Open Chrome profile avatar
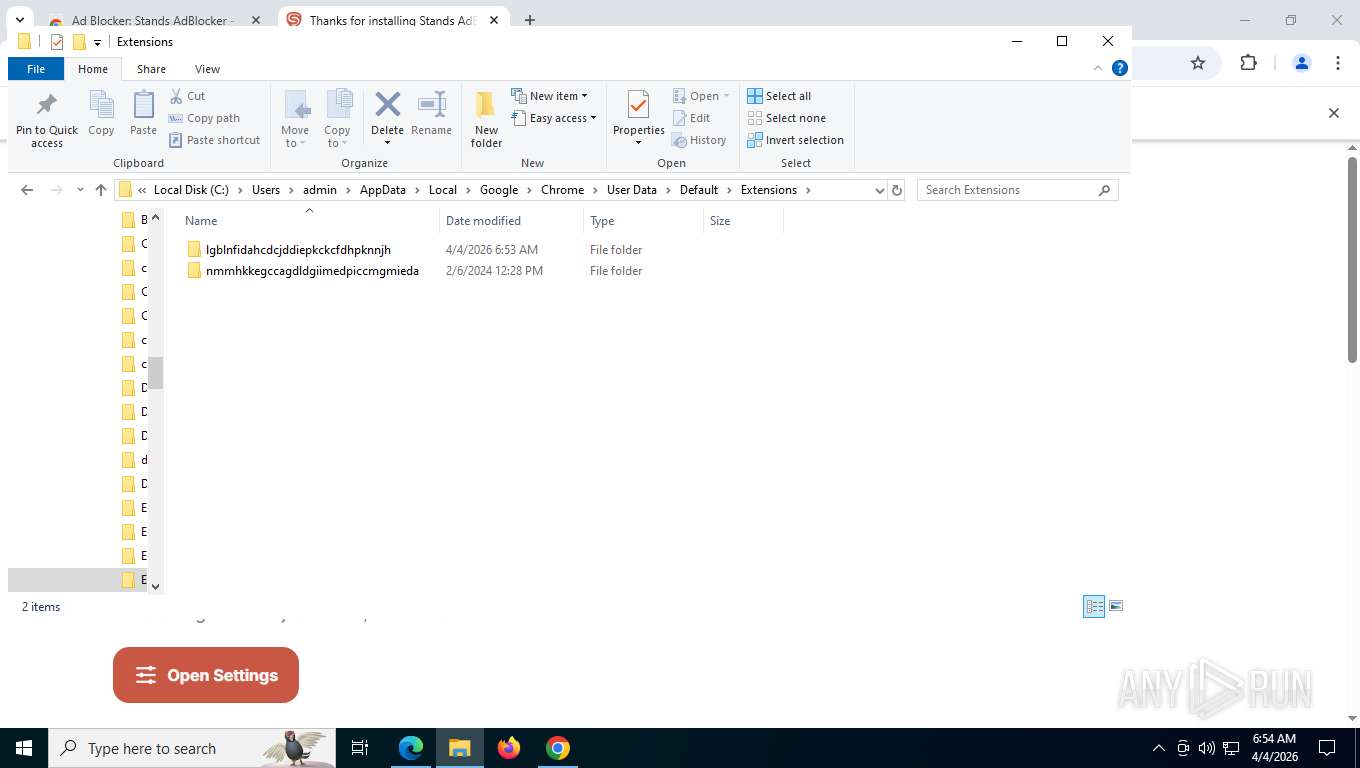The height and width of the screenshot is (768, 1360). tap(1301, 63)
